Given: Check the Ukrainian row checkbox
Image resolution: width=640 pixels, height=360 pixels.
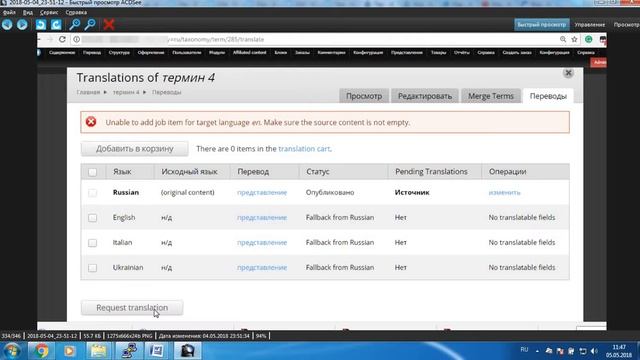Looking at the screenshot, I should tap(93, 268).
